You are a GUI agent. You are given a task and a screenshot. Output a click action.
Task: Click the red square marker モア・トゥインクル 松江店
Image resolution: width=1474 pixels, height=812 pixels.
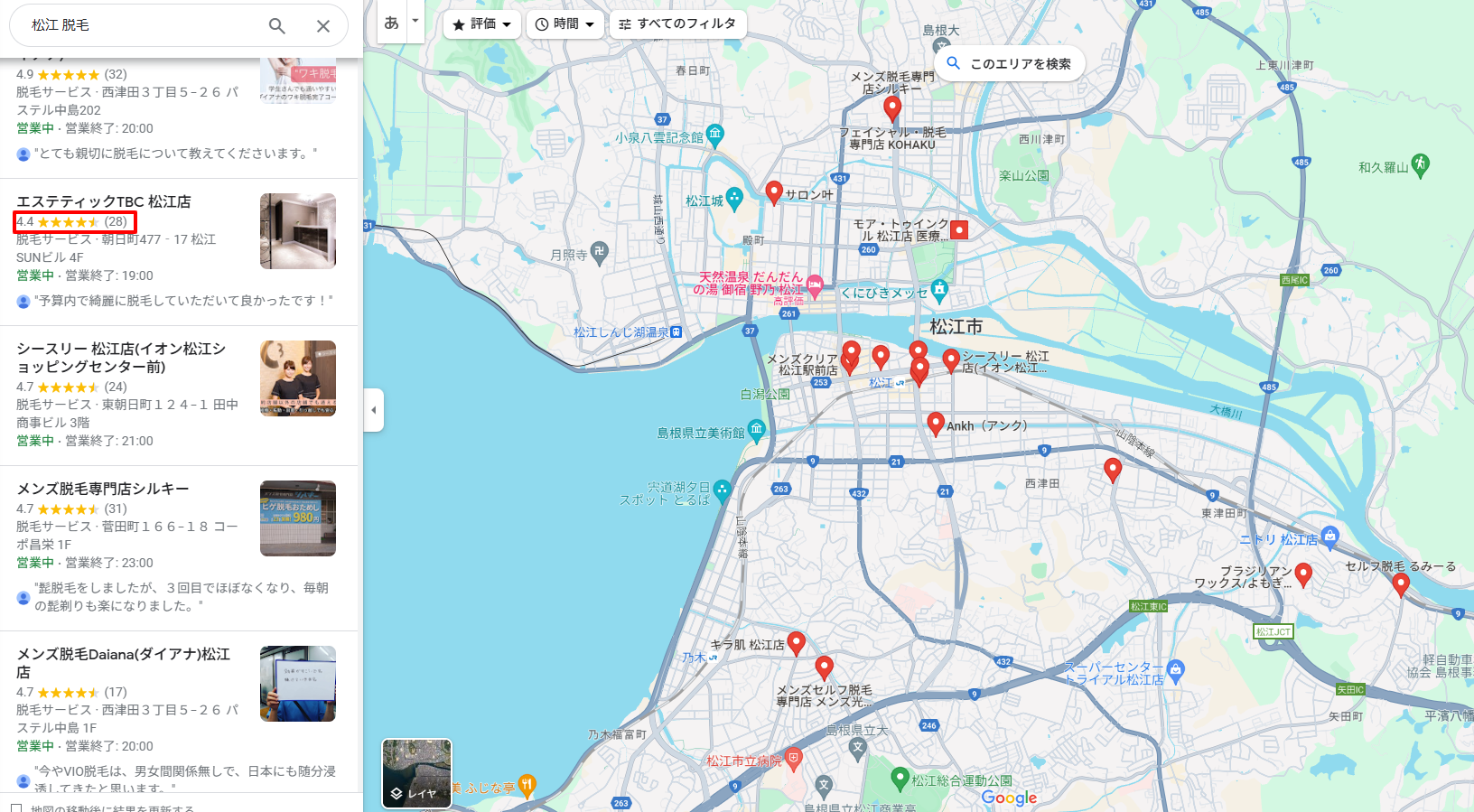coord(959,229)
